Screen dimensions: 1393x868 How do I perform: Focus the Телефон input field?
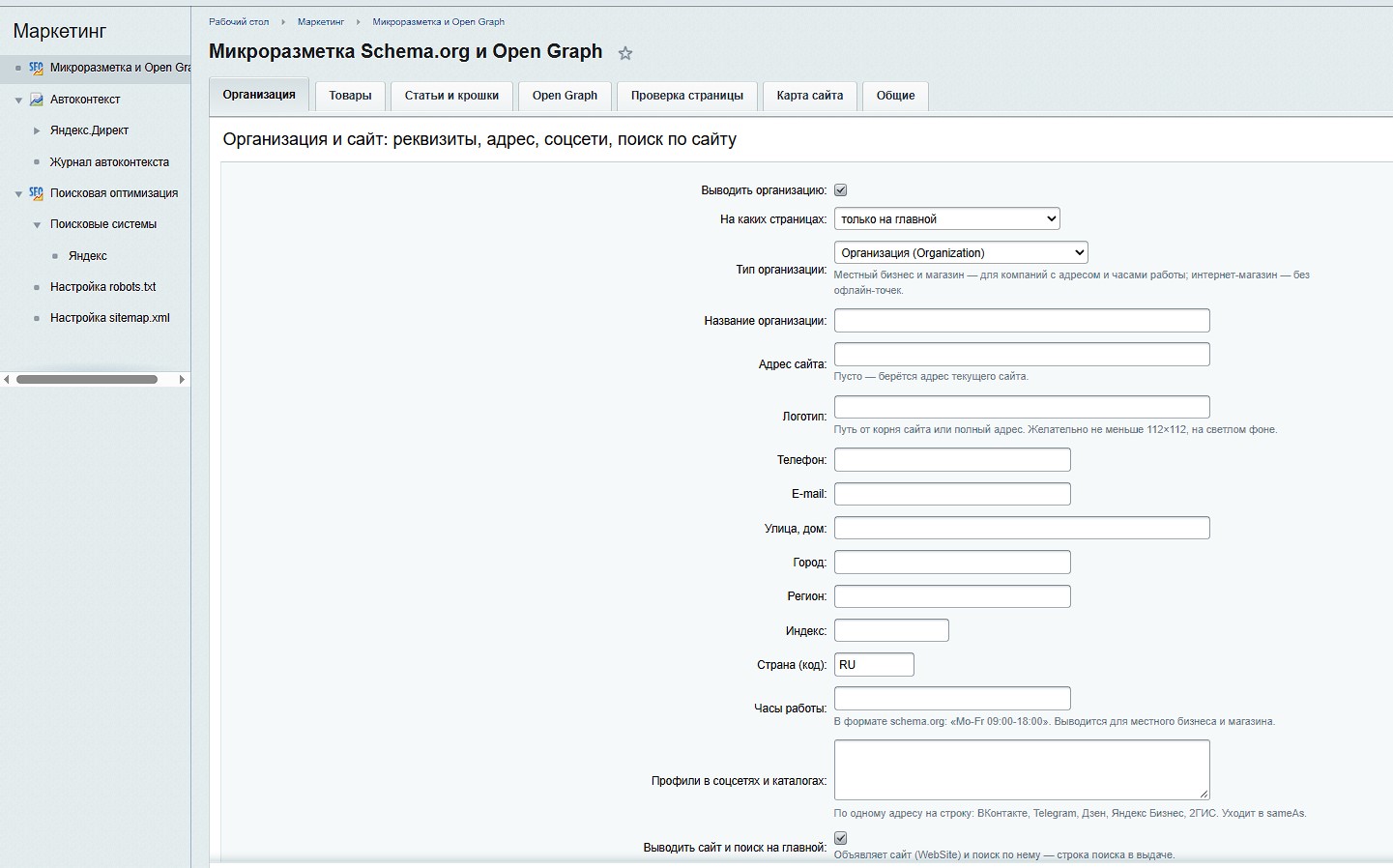coord(952,460)
